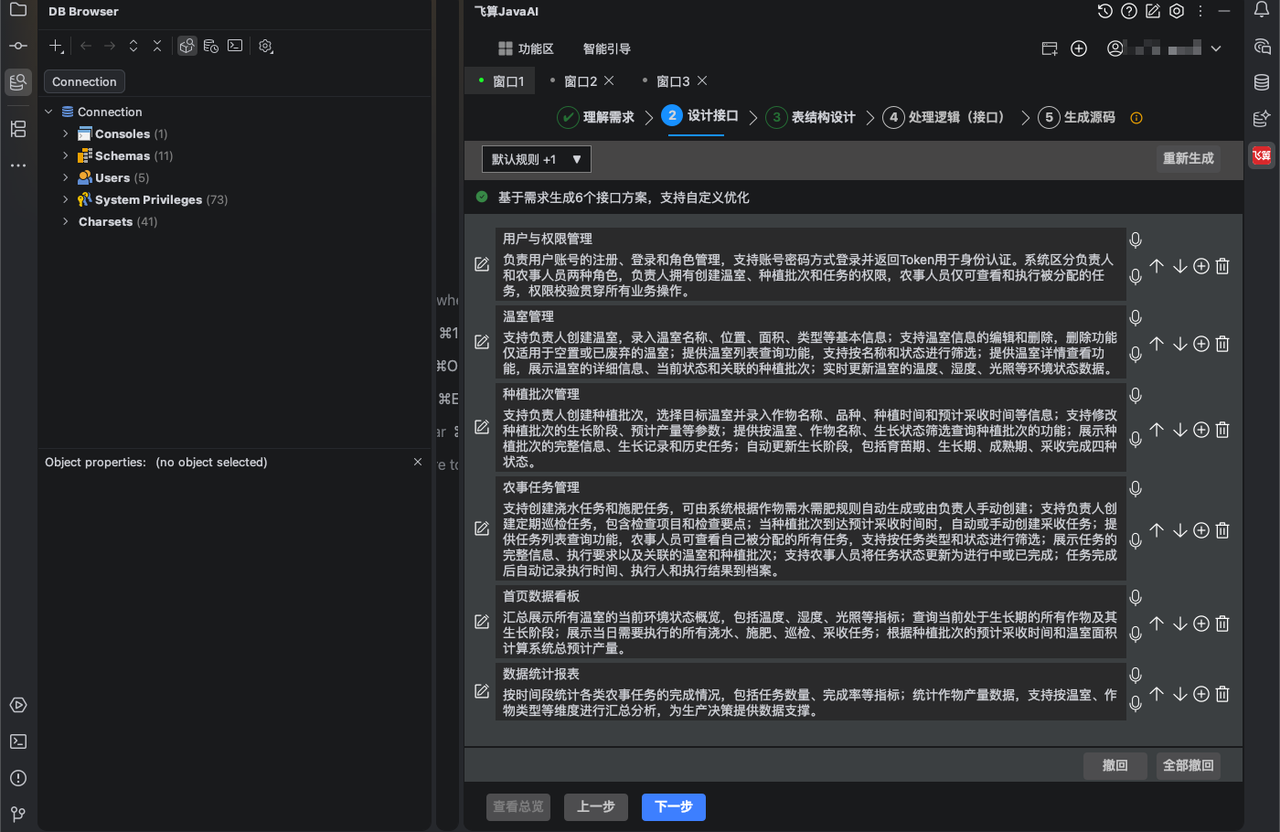This screenshot has width=1280, height=832.
Task: Open the 功能区 tab
Action: 526,49
